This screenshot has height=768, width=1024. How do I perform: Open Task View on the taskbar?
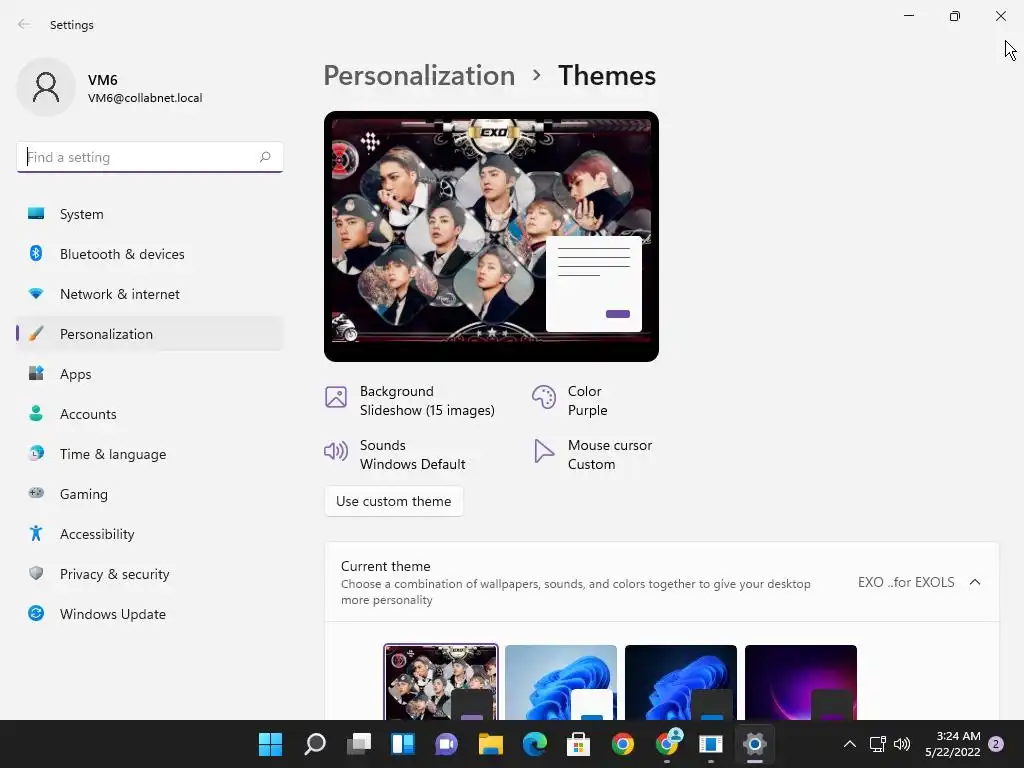(x=359, y=744)
